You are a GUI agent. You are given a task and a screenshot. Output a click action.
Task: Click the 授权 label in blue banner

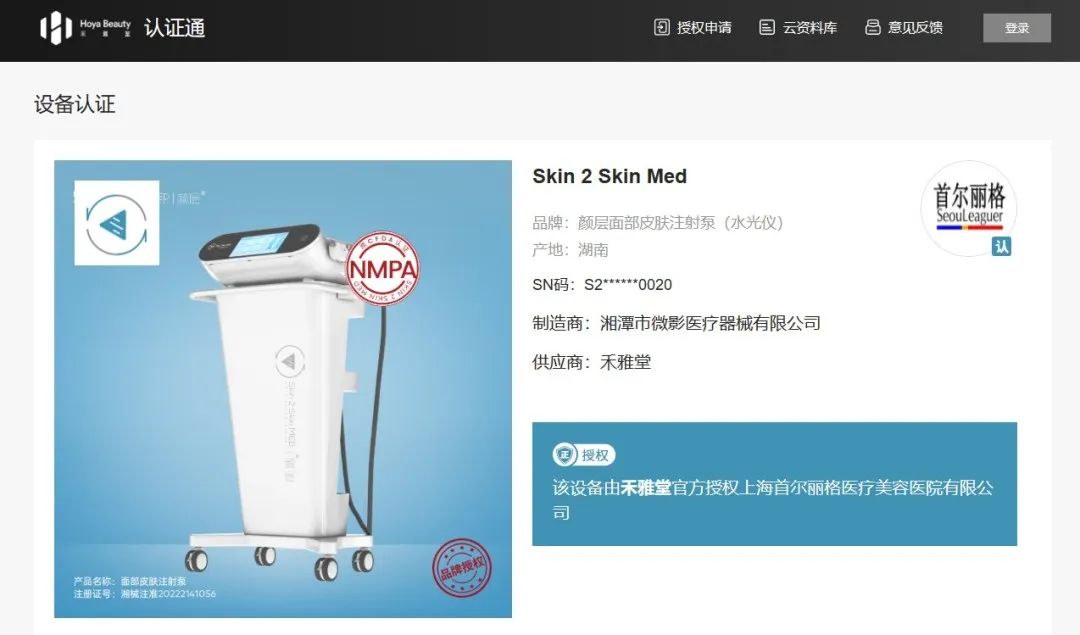coord(595,455)
